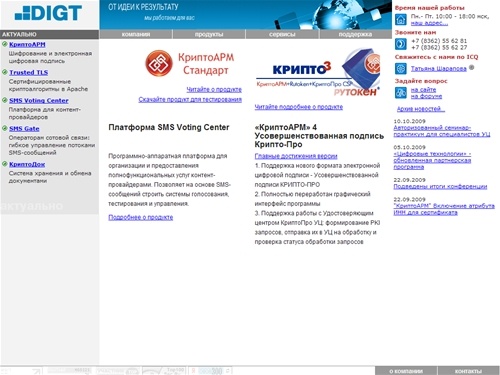Open the Крипто3 Рутокен banner image
This screenshot has height=375, width=500.
tap(318, 72)
